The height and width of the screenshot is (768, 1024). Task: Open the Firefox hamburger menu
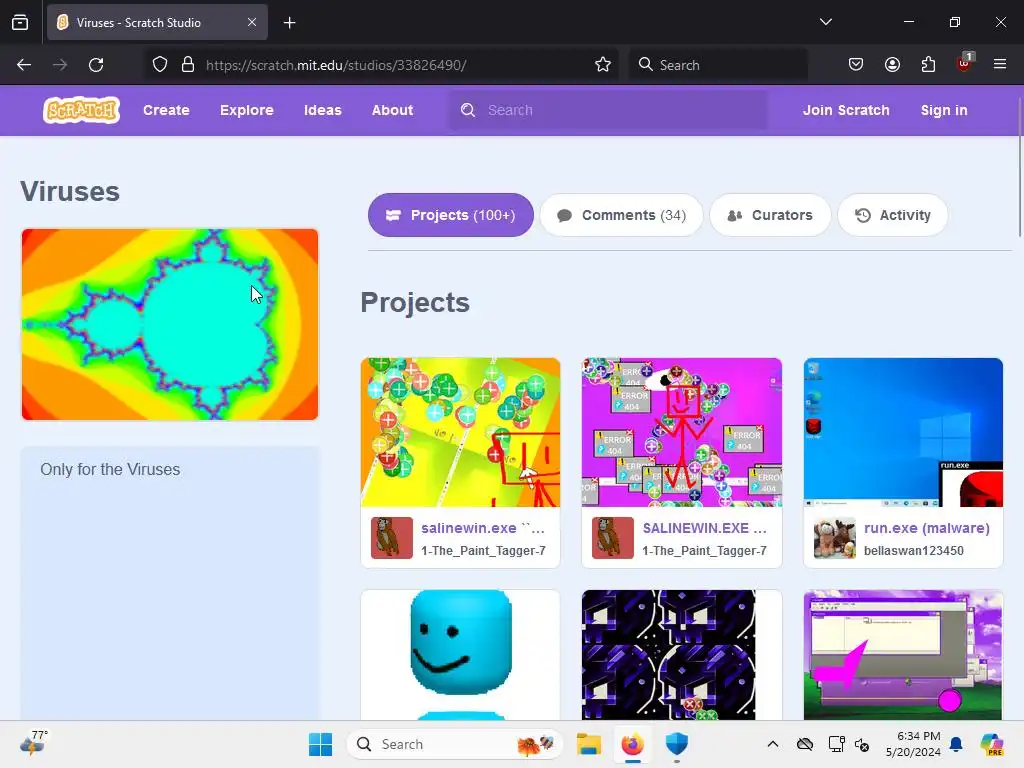pos(1000,65)
